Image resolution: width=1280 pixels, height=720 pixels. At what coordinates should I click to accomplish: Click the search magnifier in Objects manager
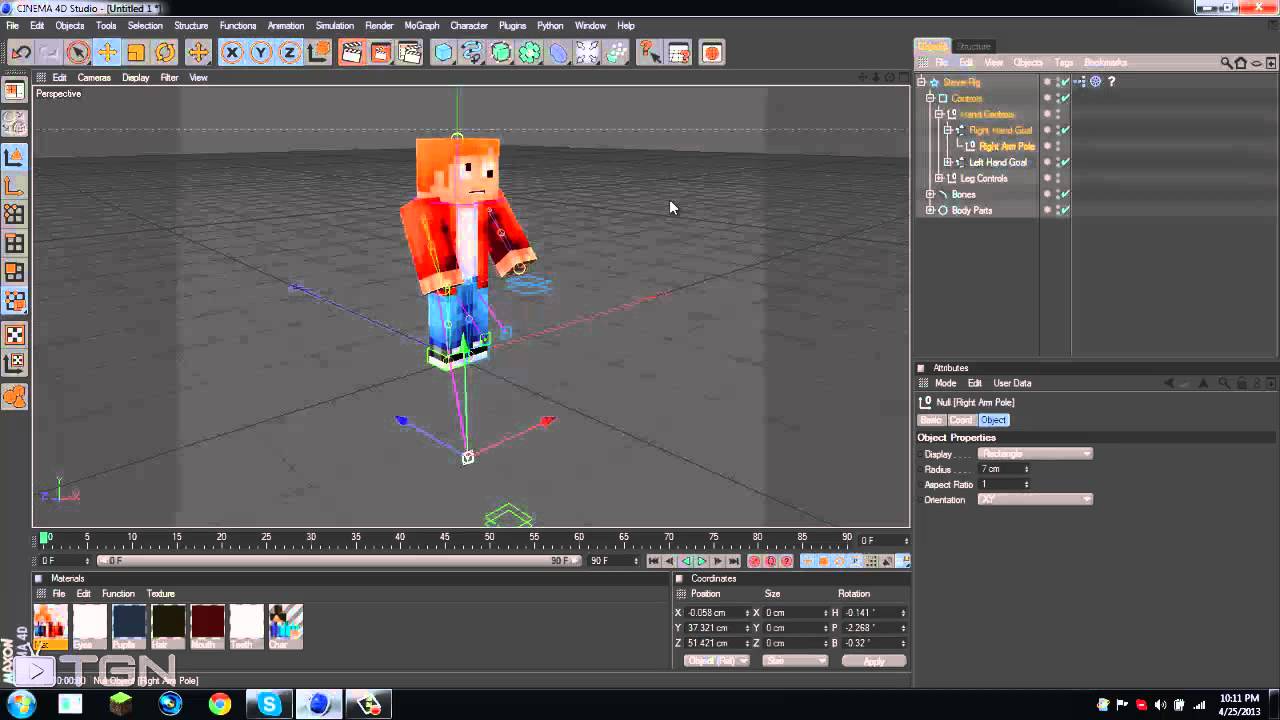[1226, 63]
